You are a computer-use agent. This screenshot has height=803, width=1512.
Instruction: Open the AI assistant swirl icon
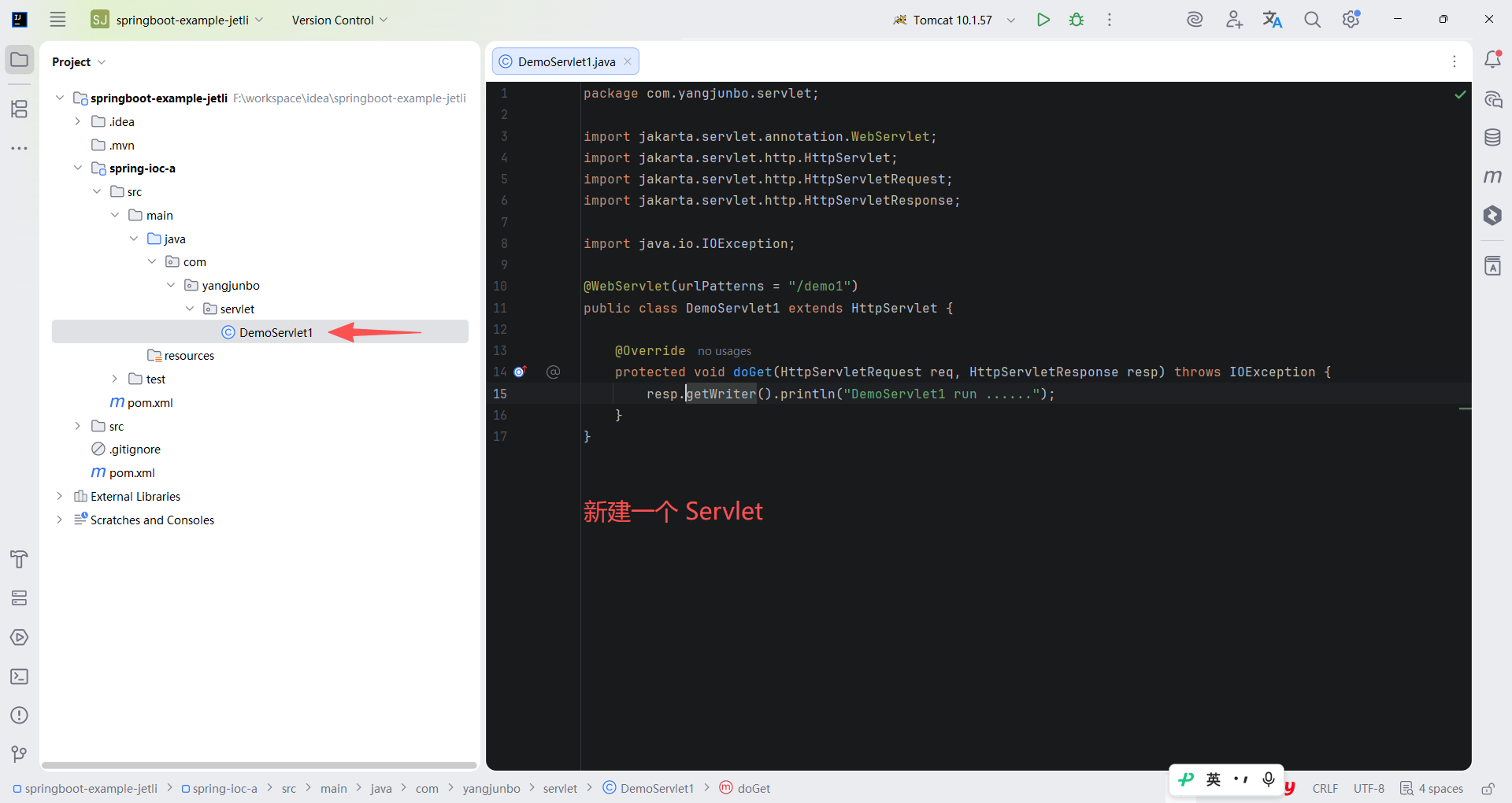click(1195, 20)
